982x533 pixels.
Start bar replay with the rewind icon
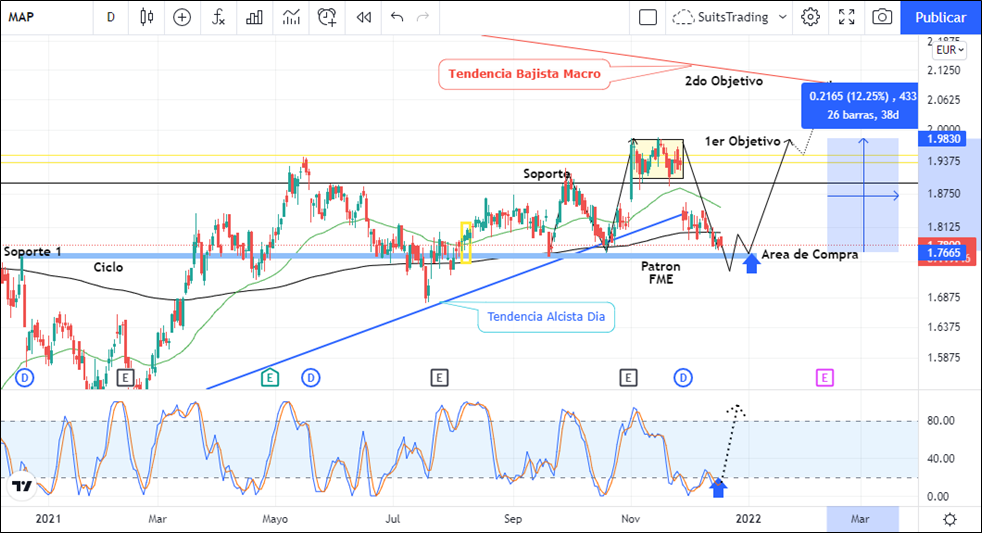tap(364, 17)
